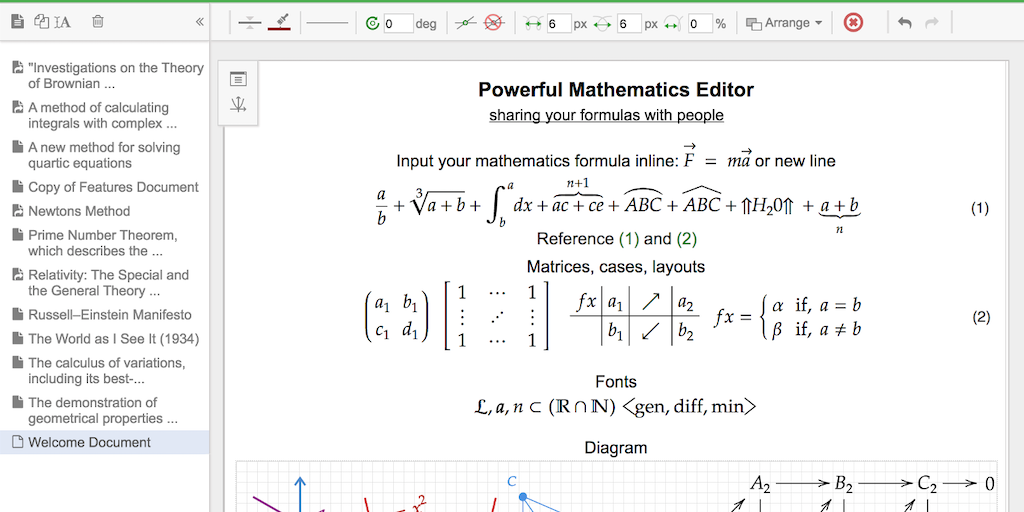Click the file icon beside Welcome Document

click(x=18, y=442)
